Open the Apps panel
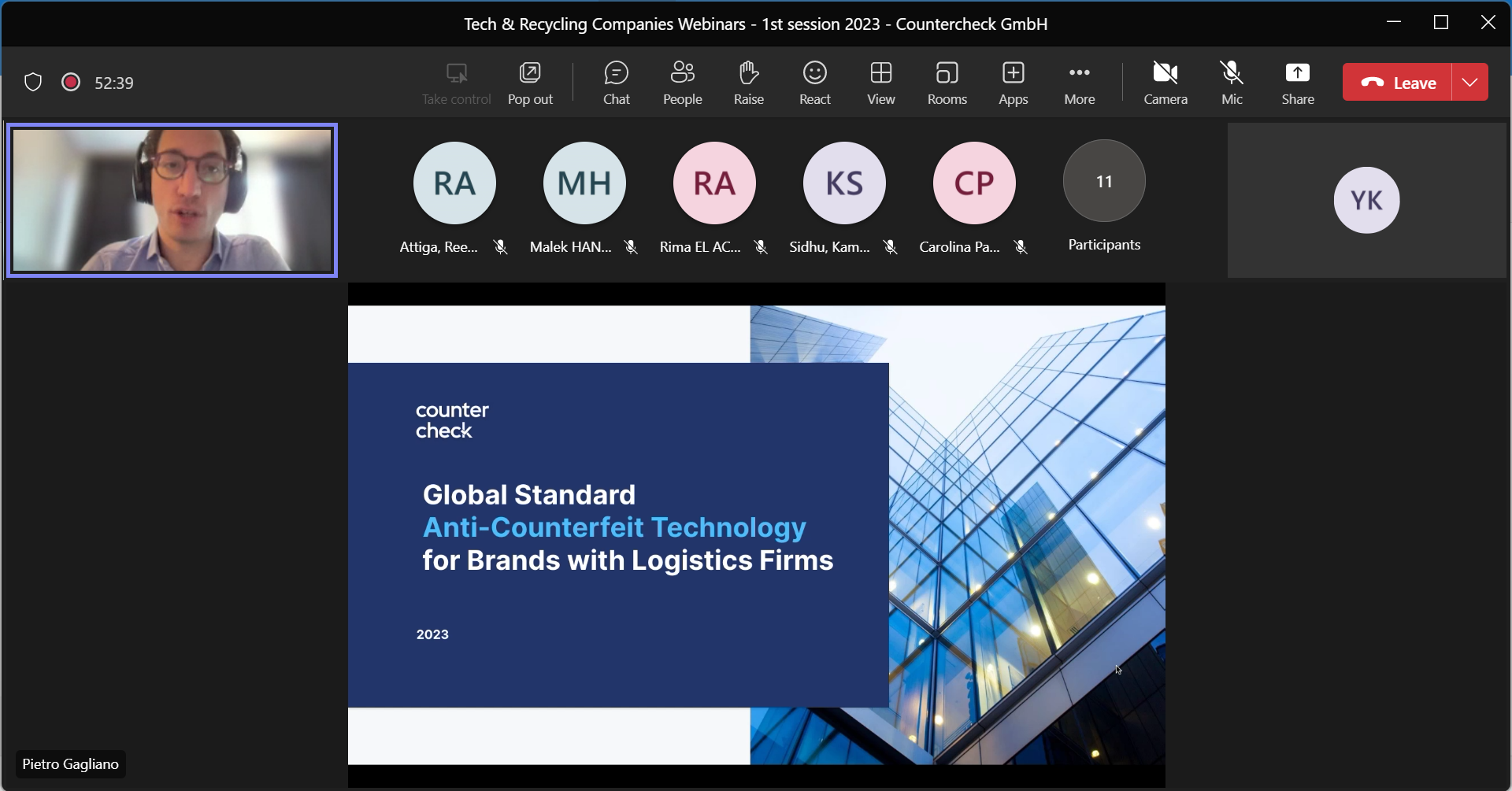This screenshot has height=791, width=1512. (1013, 83)
